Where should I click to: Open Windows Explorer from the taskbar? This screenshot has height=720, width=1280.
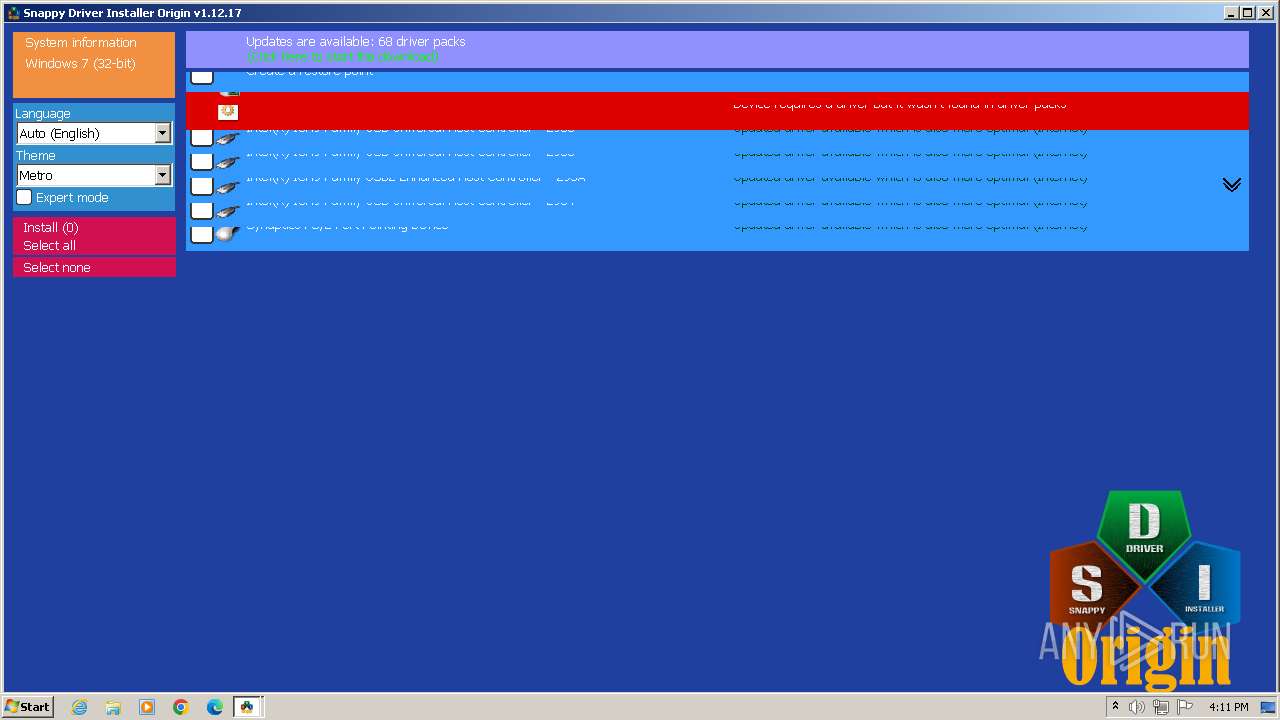113,707
